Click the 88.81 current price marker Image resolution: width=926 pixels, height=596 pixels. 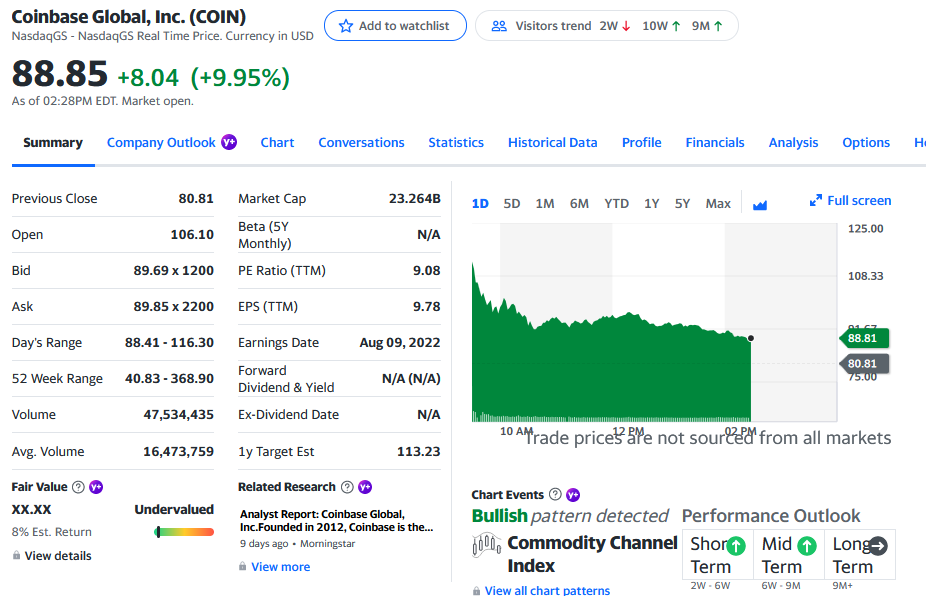(x=863, y=338)
